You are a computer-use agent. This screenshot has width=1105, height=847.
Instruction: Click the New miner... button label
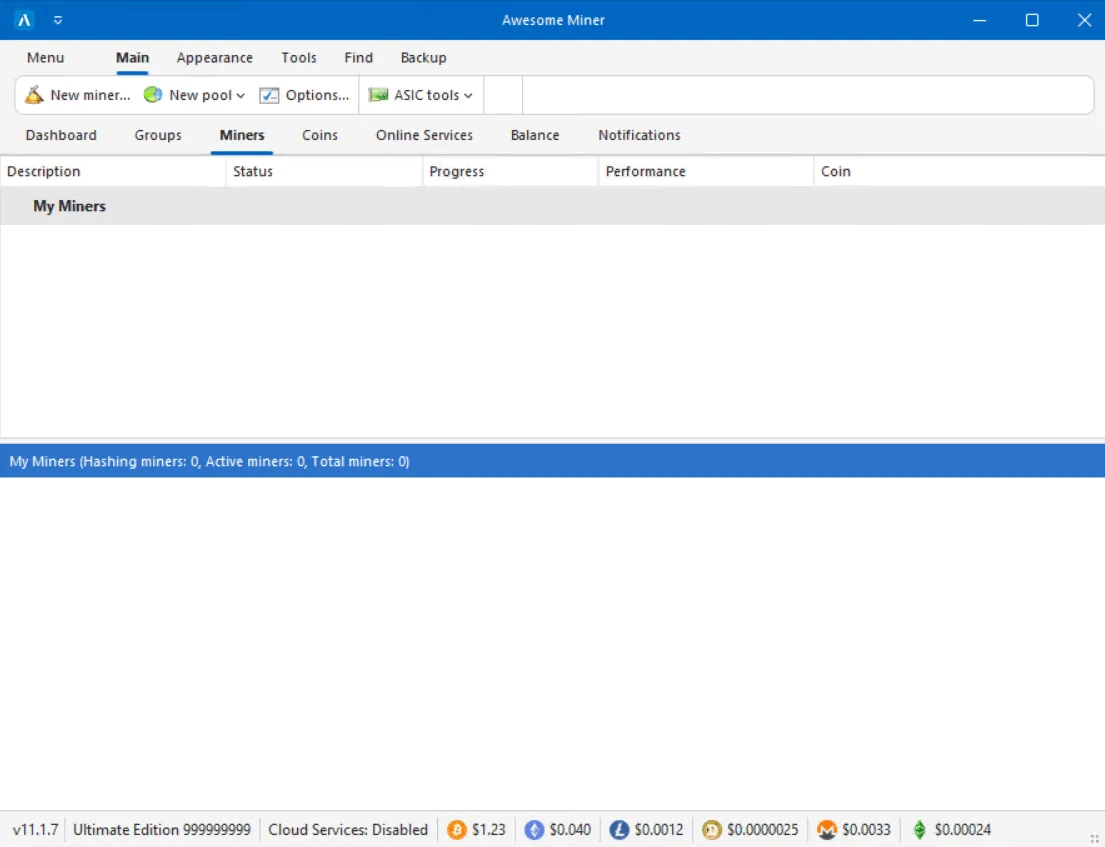point(90,95)
